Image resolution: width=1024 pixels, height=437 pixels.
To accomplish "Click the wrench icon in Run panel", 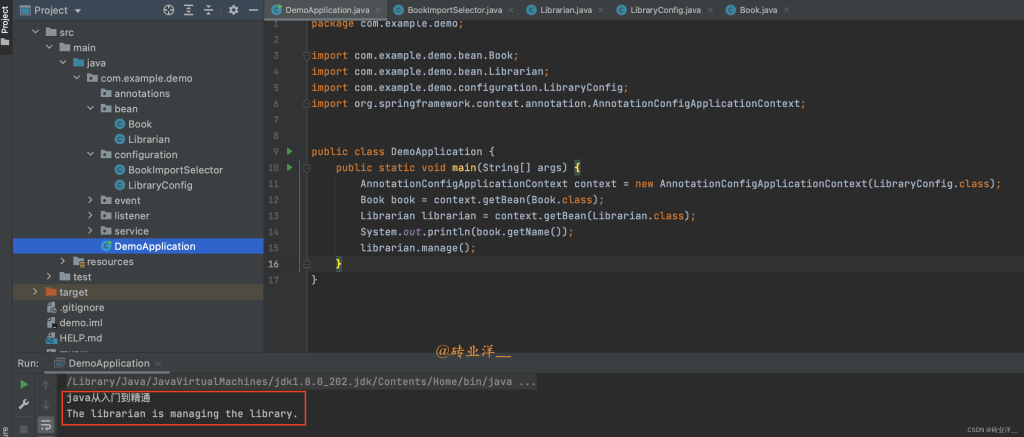I will pyautogui.click(x=24, y=406).
